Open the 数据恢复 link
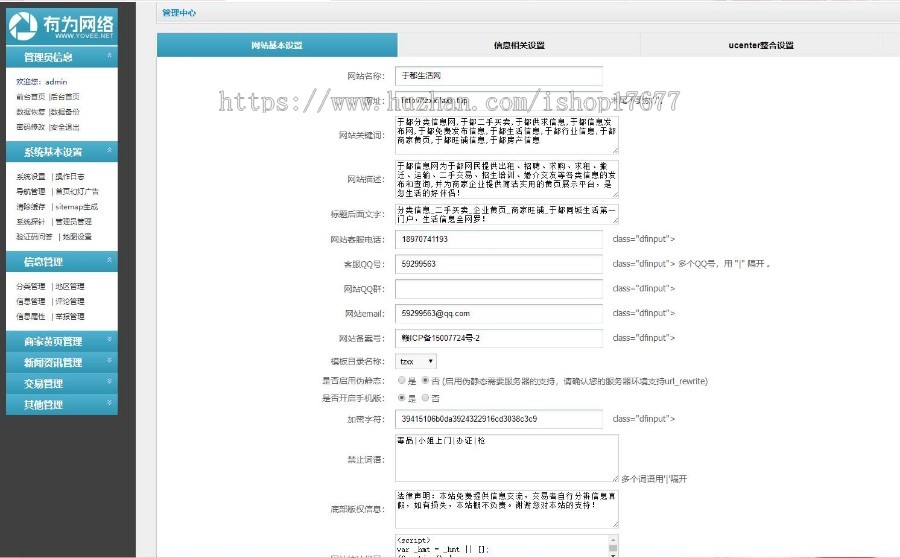Image resolution: width=900 pixels, height=558 pixels. point(30,111)
